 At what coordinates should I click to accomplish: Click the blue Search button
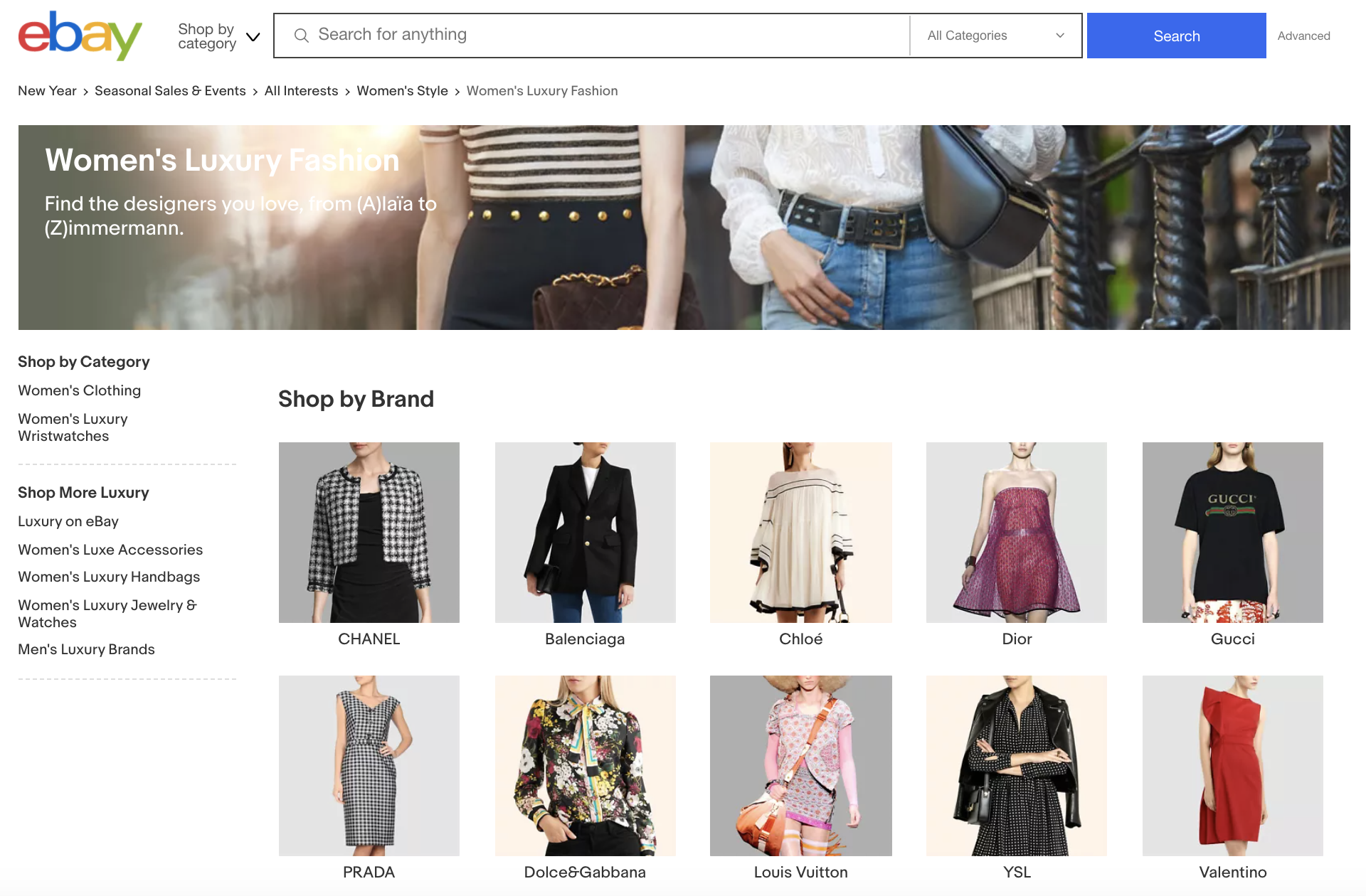pos(1175,35)
